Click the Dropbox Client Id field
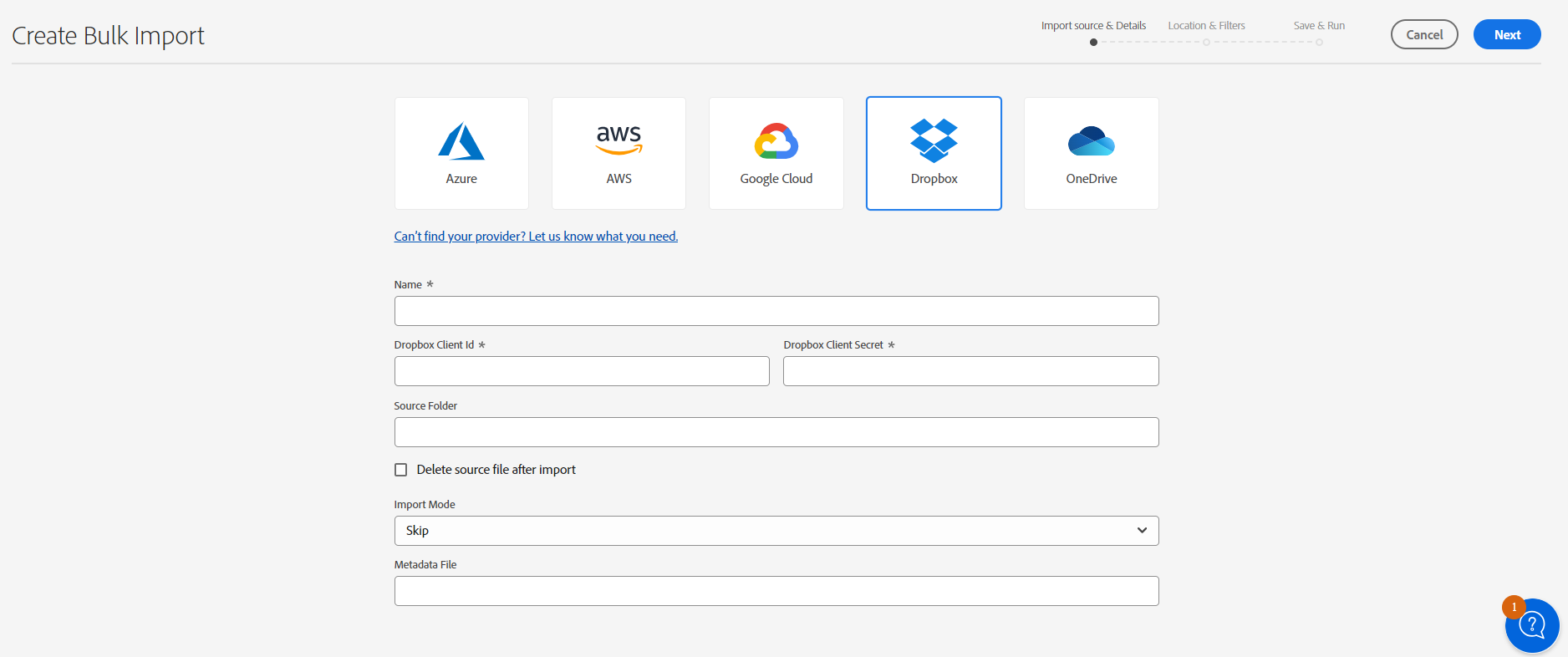 (582, 371)
